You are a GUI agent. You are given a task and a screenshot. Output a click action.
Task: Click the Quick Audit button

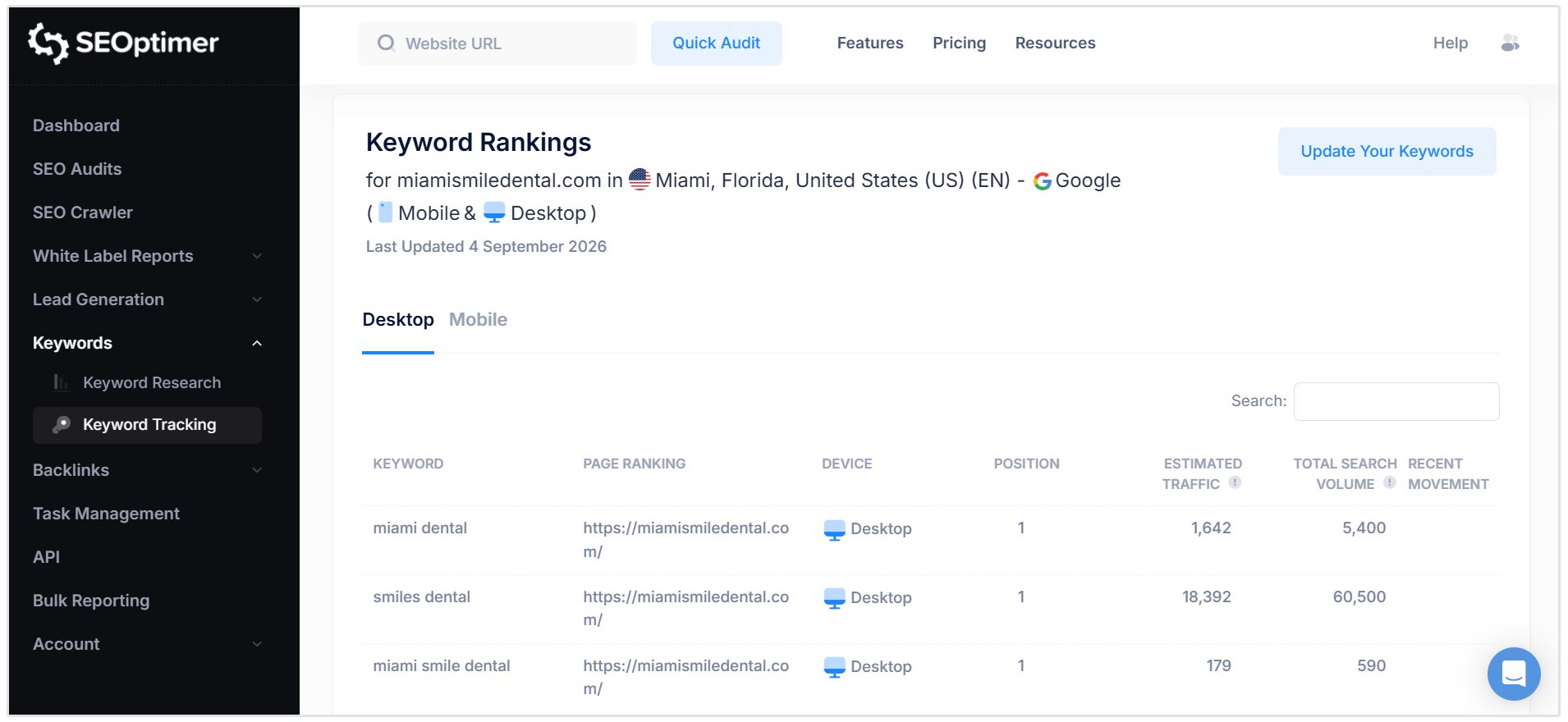click(717, 43)
